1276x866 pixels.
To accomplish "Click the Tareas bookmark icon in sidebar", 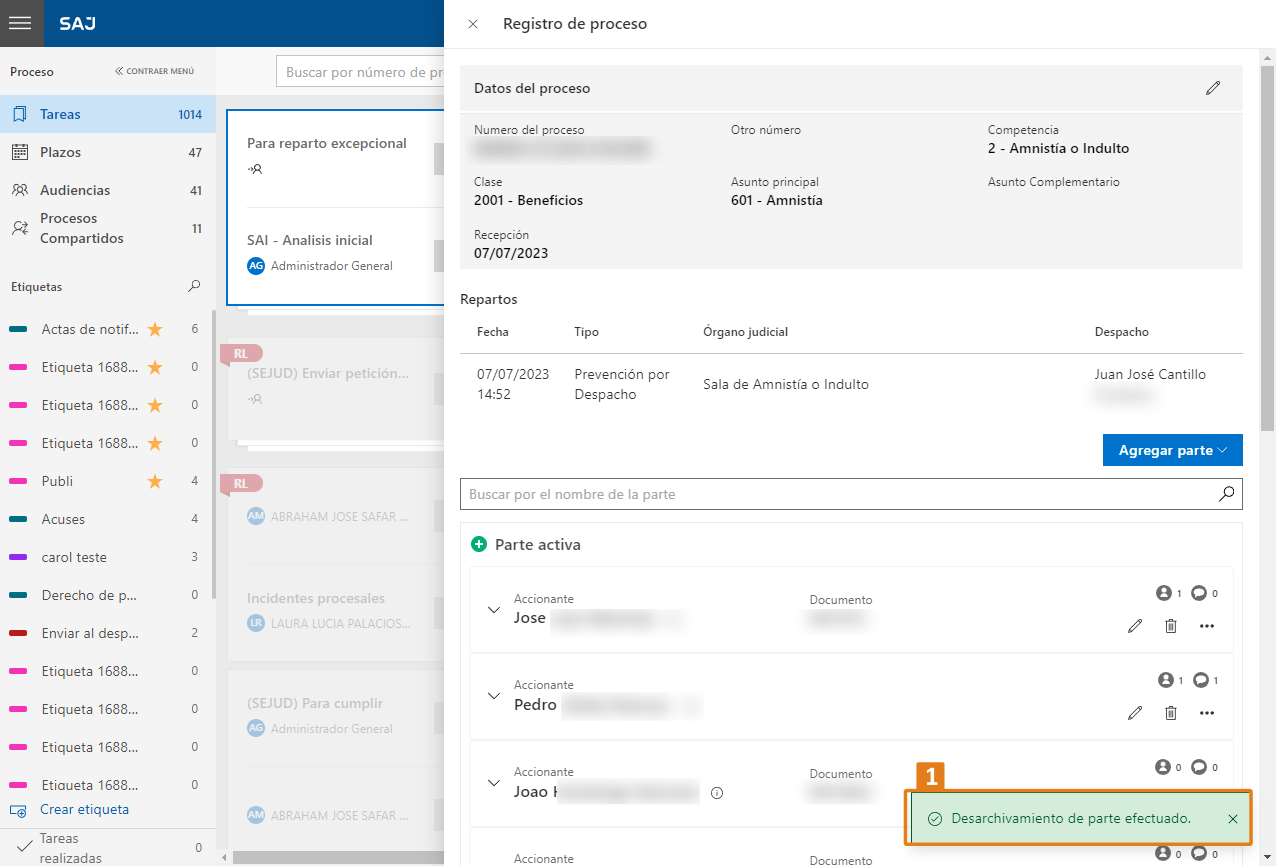I will pyautogui.click(x=19, y=114).
